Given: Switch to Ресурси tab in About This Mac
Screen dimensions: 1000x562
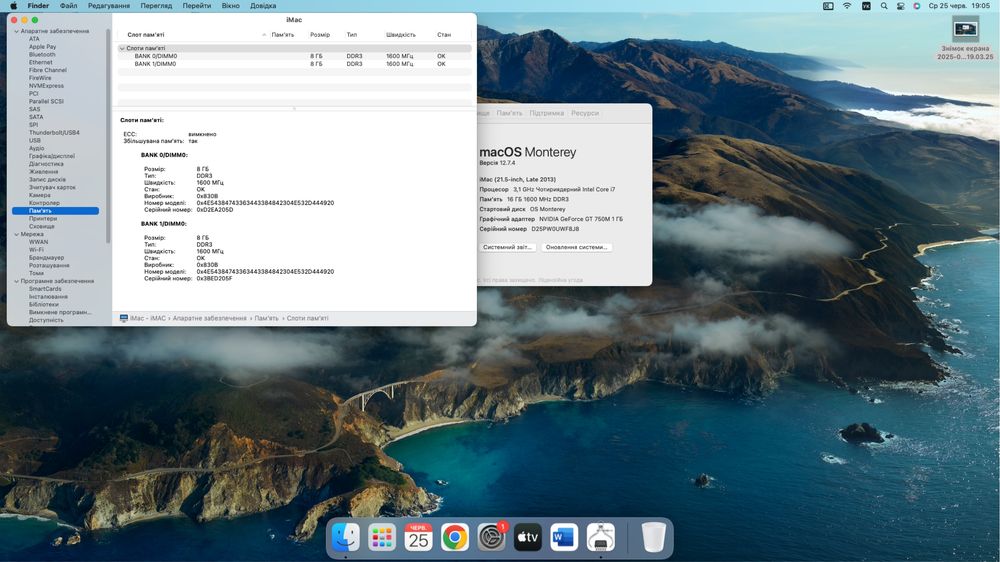Looking at the screenshot, I should pos(585,113).
